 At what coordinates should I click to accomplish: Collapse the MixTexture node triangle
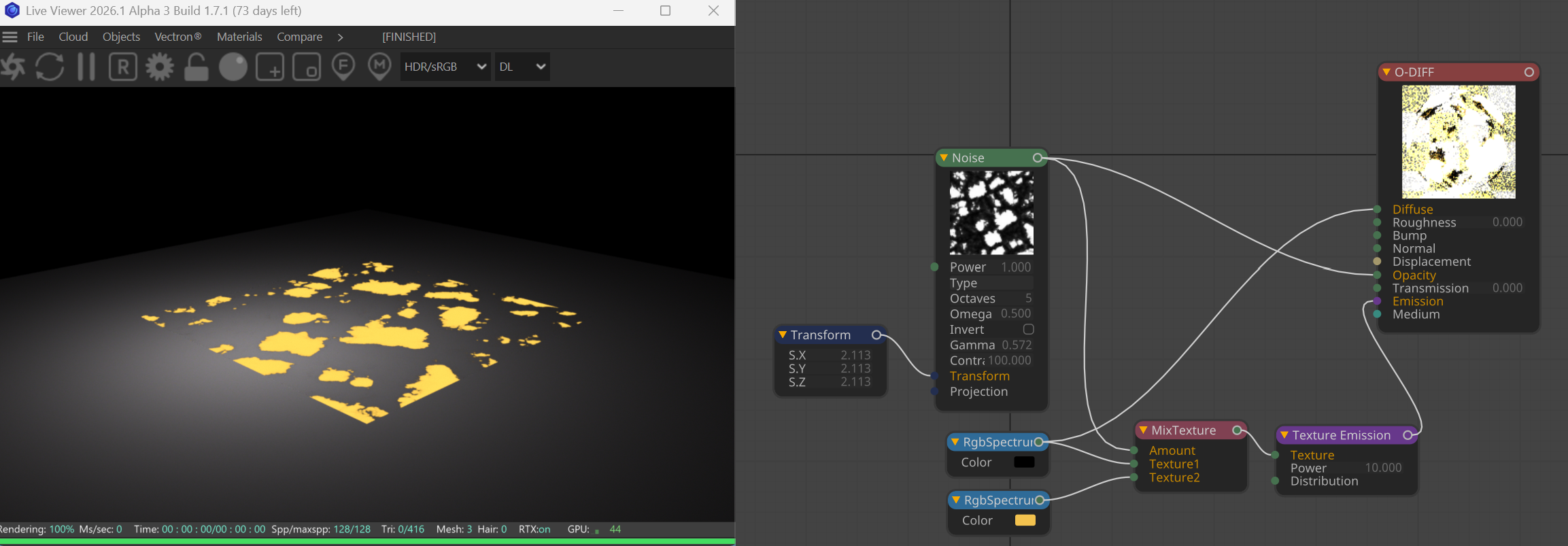pos(1143,430)
